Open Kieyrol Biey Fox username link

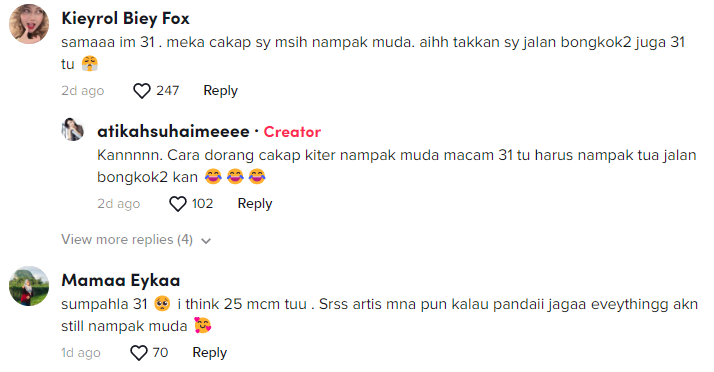pyautogui.click(x=125, y=19)
